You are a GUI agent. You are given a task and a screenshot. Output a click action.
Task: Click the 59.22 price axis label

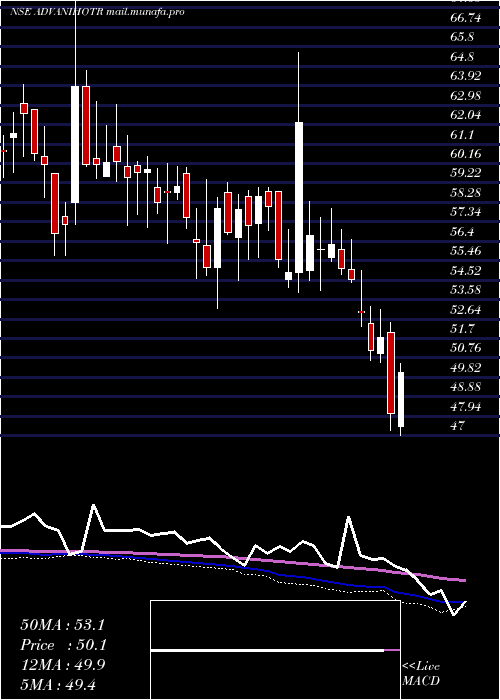(466, 173)
